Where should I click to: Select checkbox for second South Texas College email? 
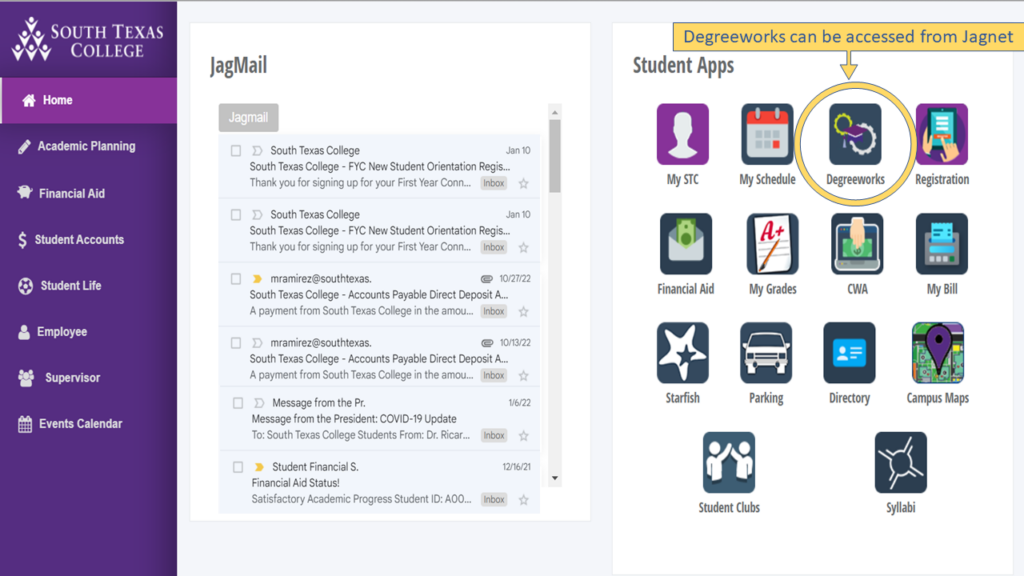236,215
